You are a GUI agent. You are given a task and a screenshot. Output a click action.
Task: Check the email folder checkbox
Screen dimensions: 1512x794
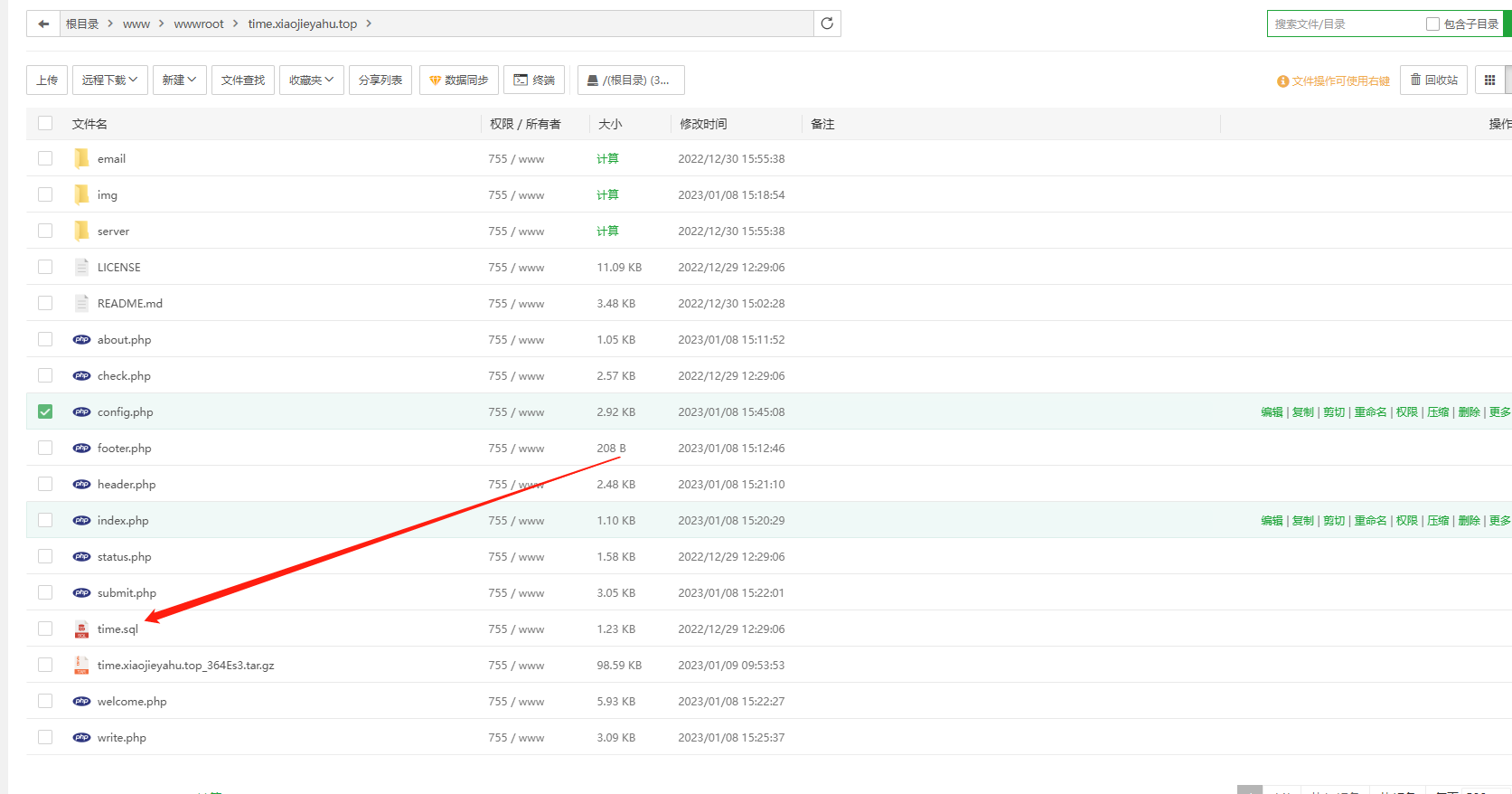[45, 158]
